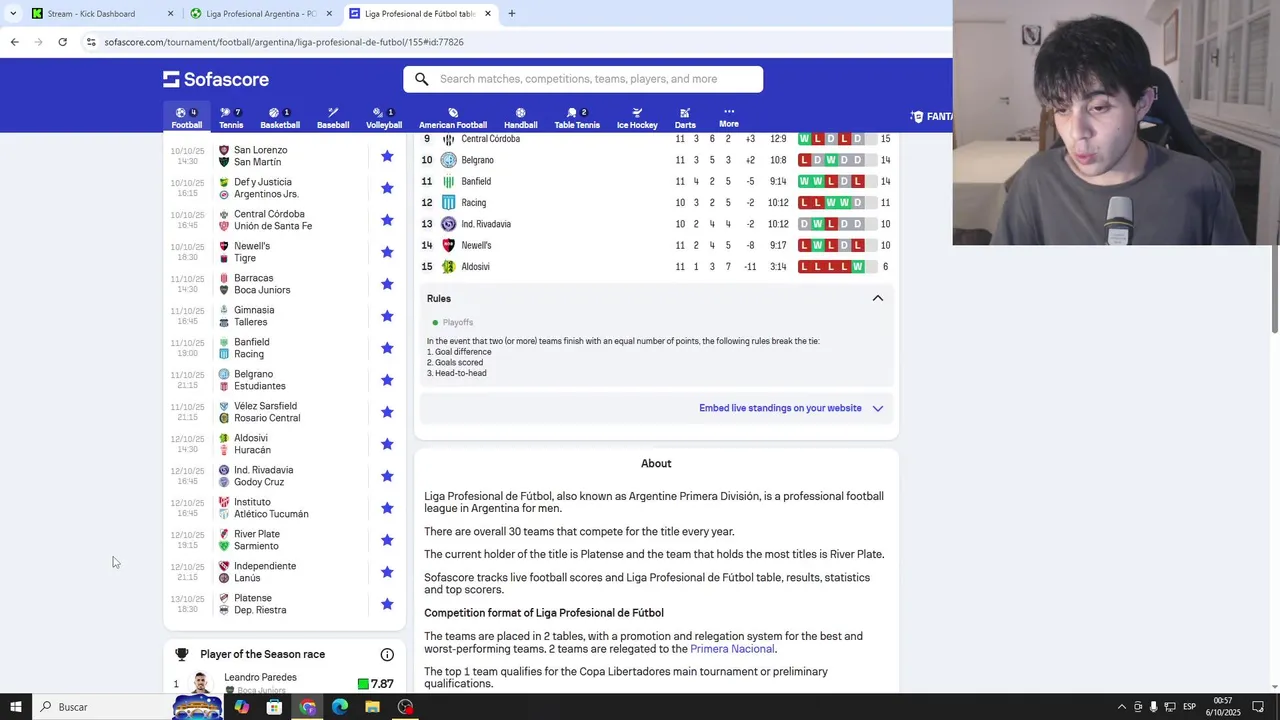The height and width of the screenshot is (720, 1280).
Task: Open Banfield team in standings table
Action: click(x=656, y=181)
